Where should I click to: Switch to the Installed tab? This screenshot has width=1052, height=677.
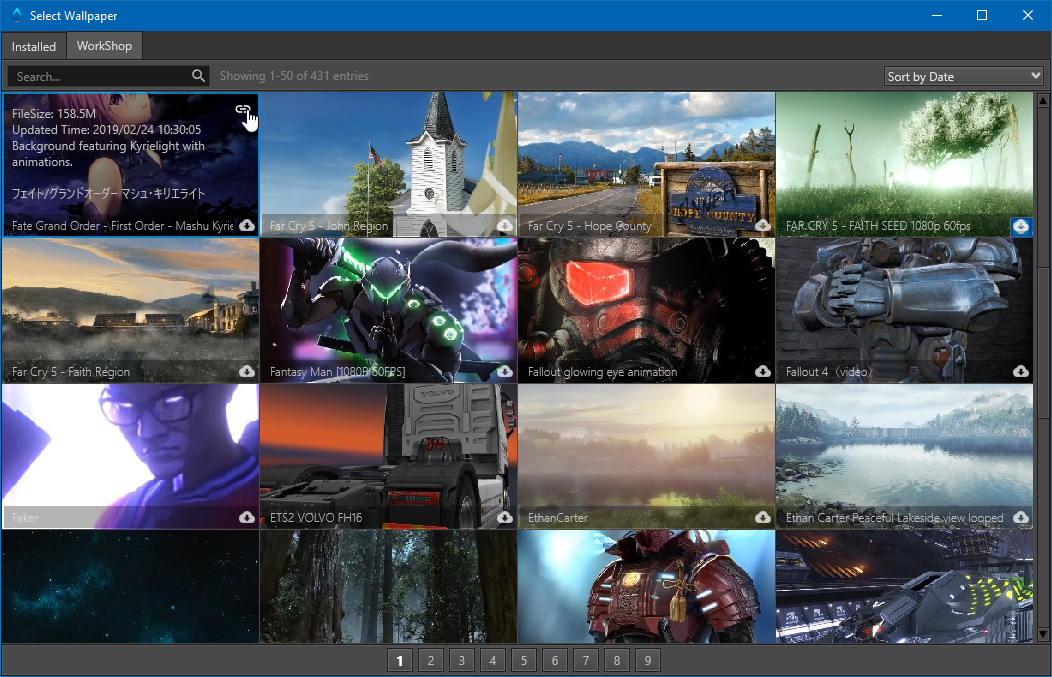coord(34,46)
